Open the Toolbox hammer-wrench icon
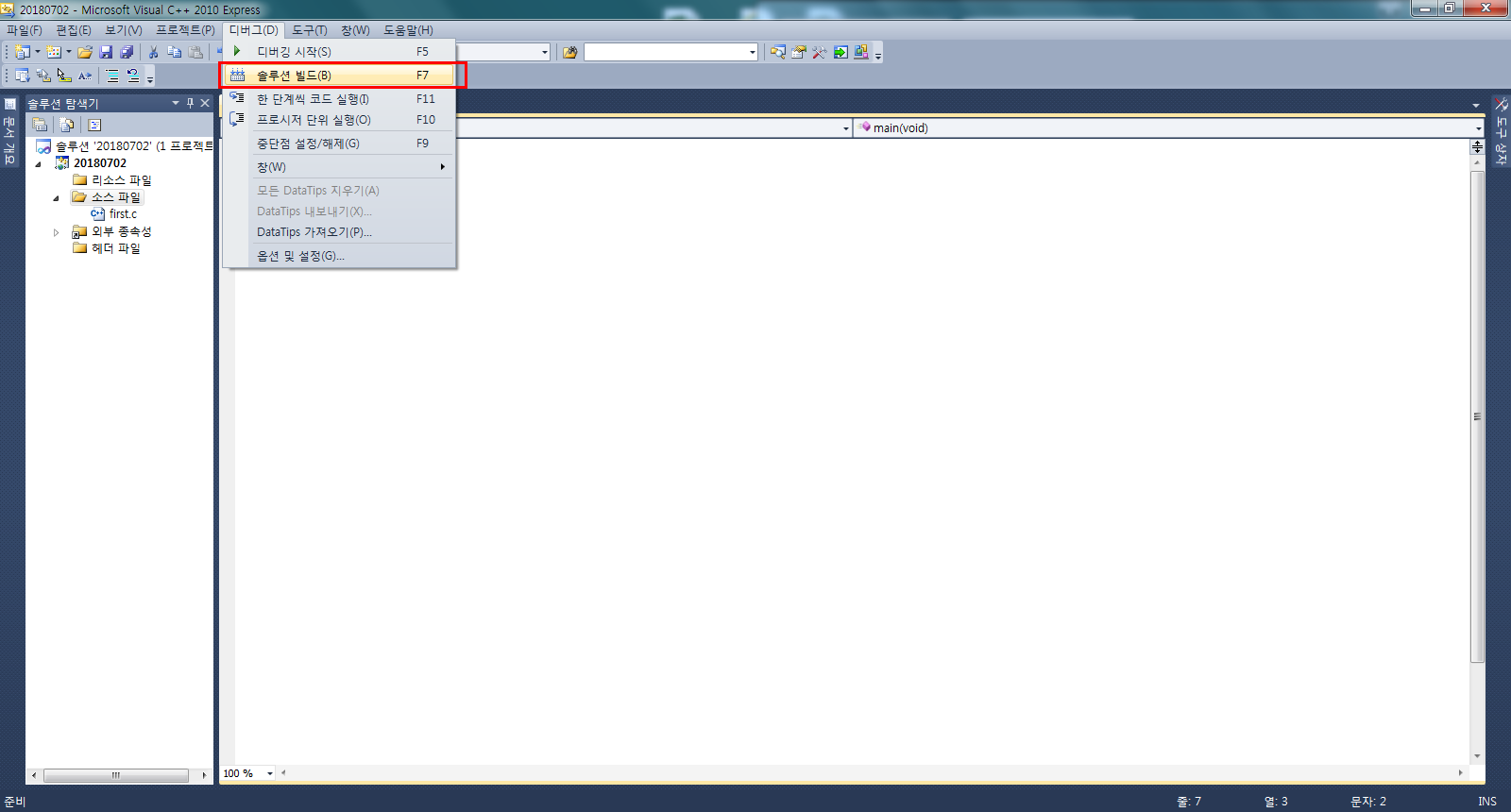 pyautogui.click(x=819, y=52)
